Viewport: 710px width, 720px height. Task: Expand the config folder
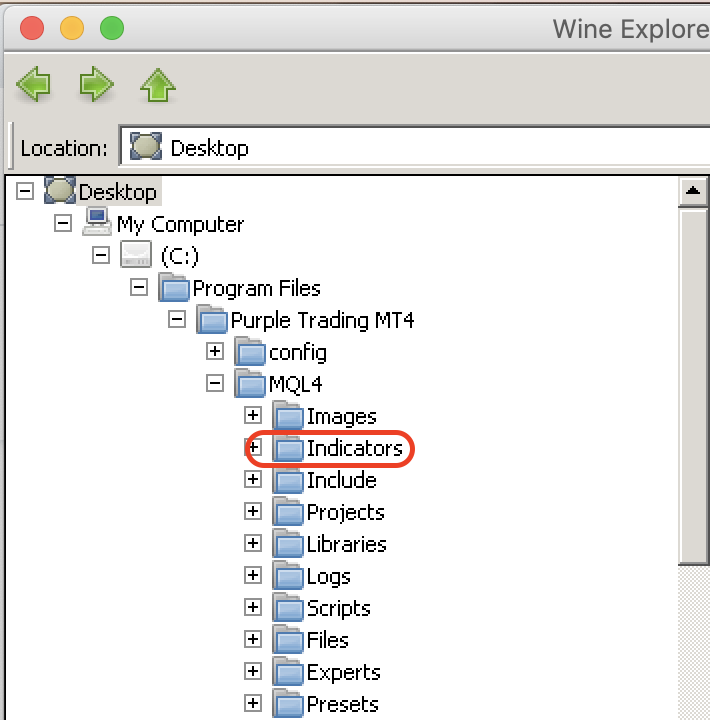pos(215,351)
